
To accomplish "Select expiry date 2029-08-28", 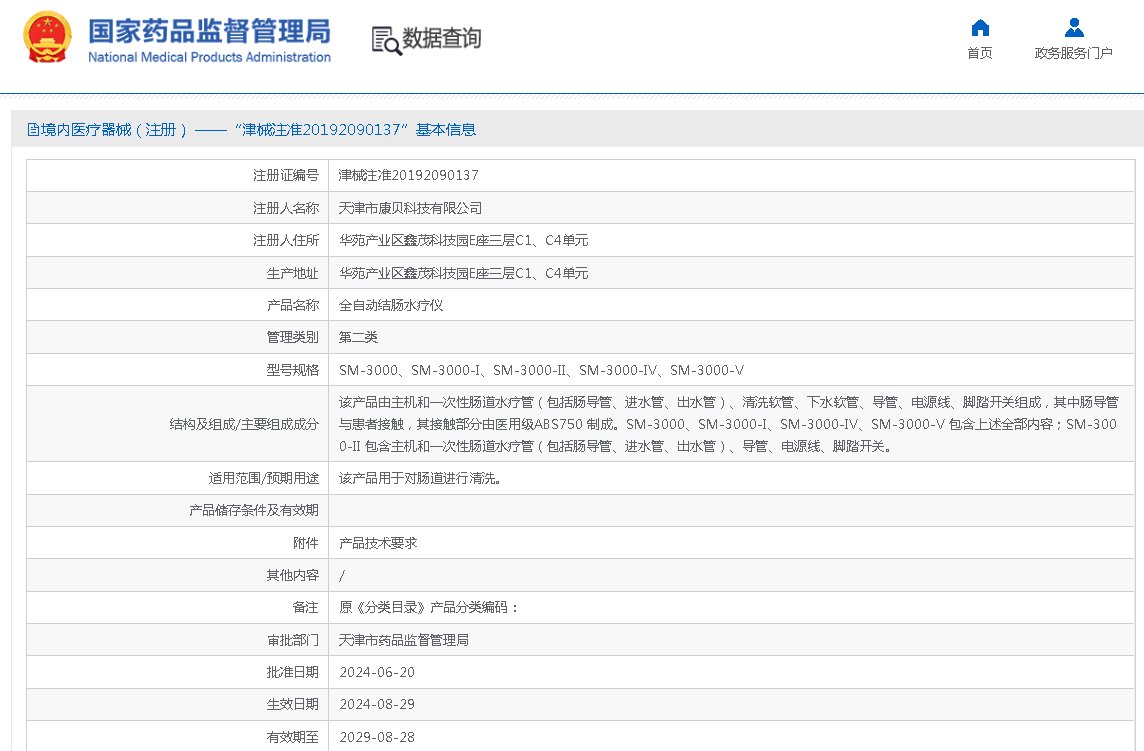I will pos(377,737).
